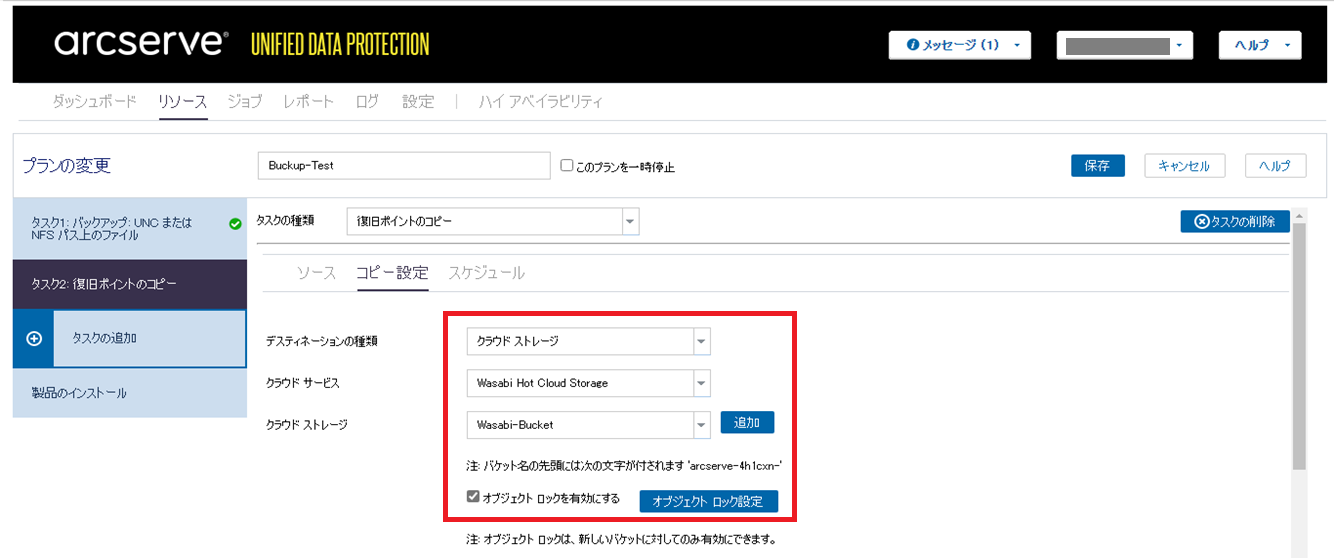
Task: Switch to the コピー設定 tab
Action: (x=392, y=273)
